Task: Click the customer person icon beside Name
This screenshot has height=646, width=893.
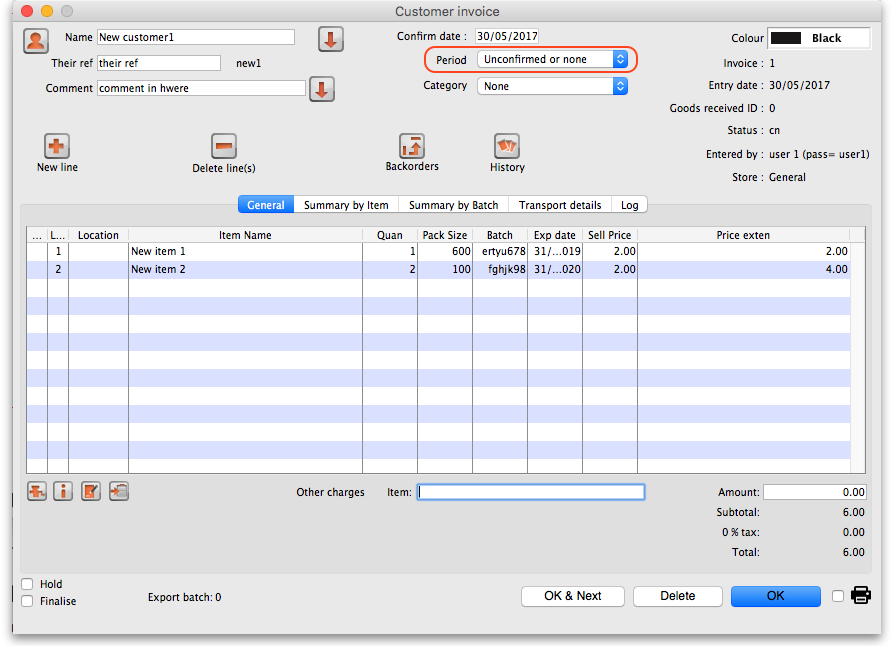Action: pos(36,41)
